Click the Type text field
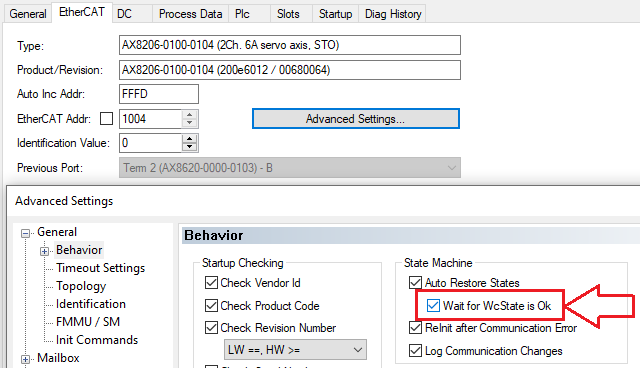Viewport: 640px width, 368px height. tap(290, 45)
